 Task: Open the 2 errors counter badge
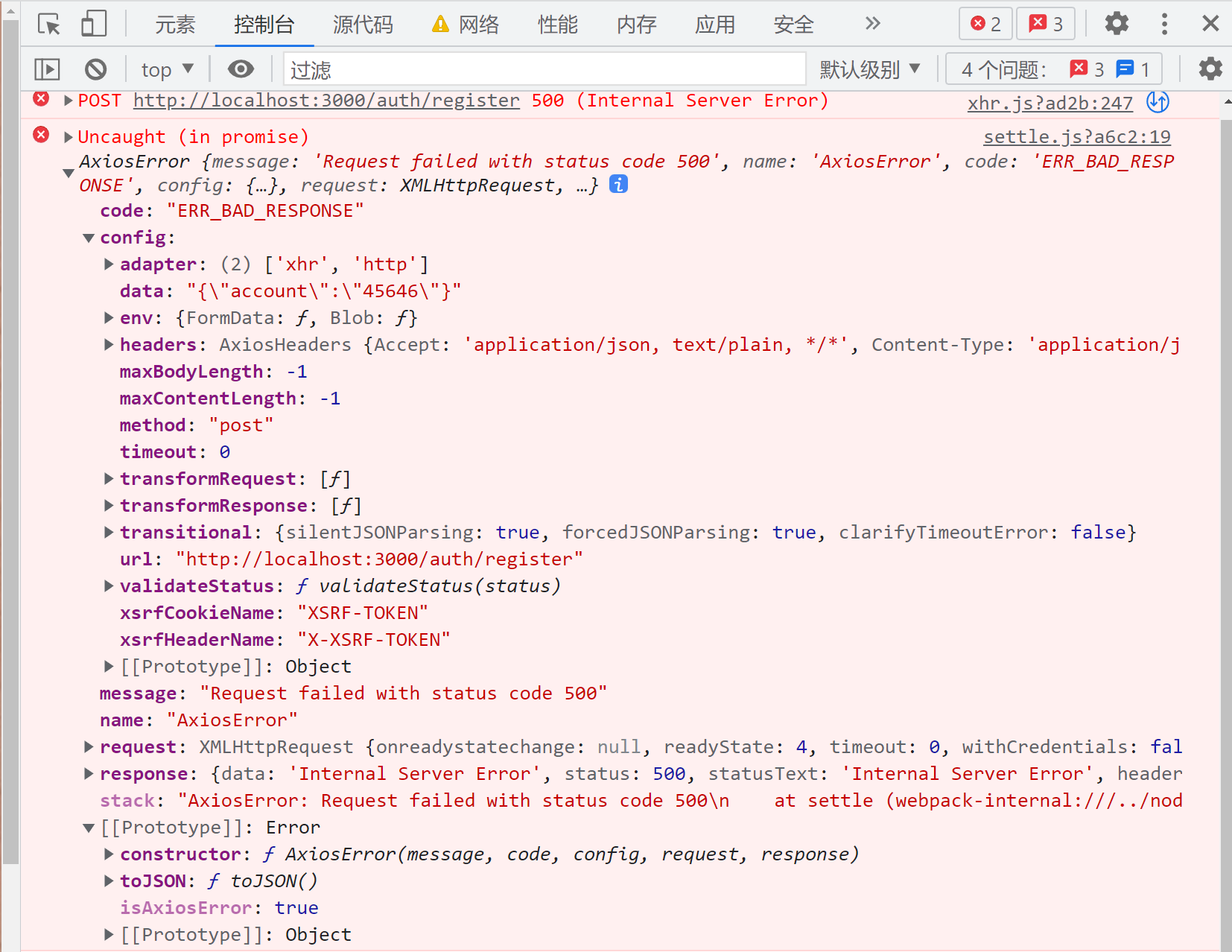click(985, 24)
